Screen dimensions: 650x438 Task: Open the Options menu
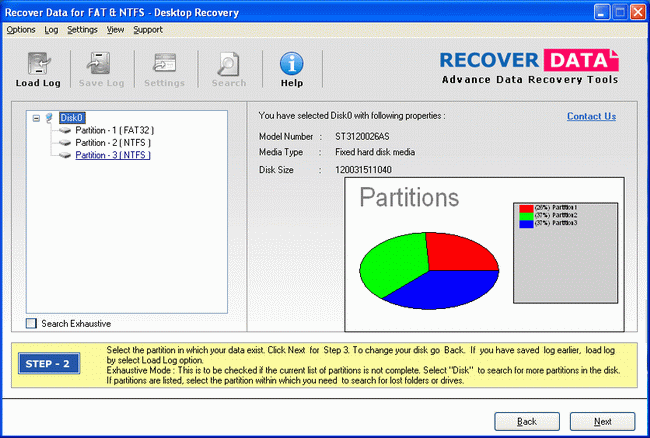pyautogui.click(x=20, y=30)
